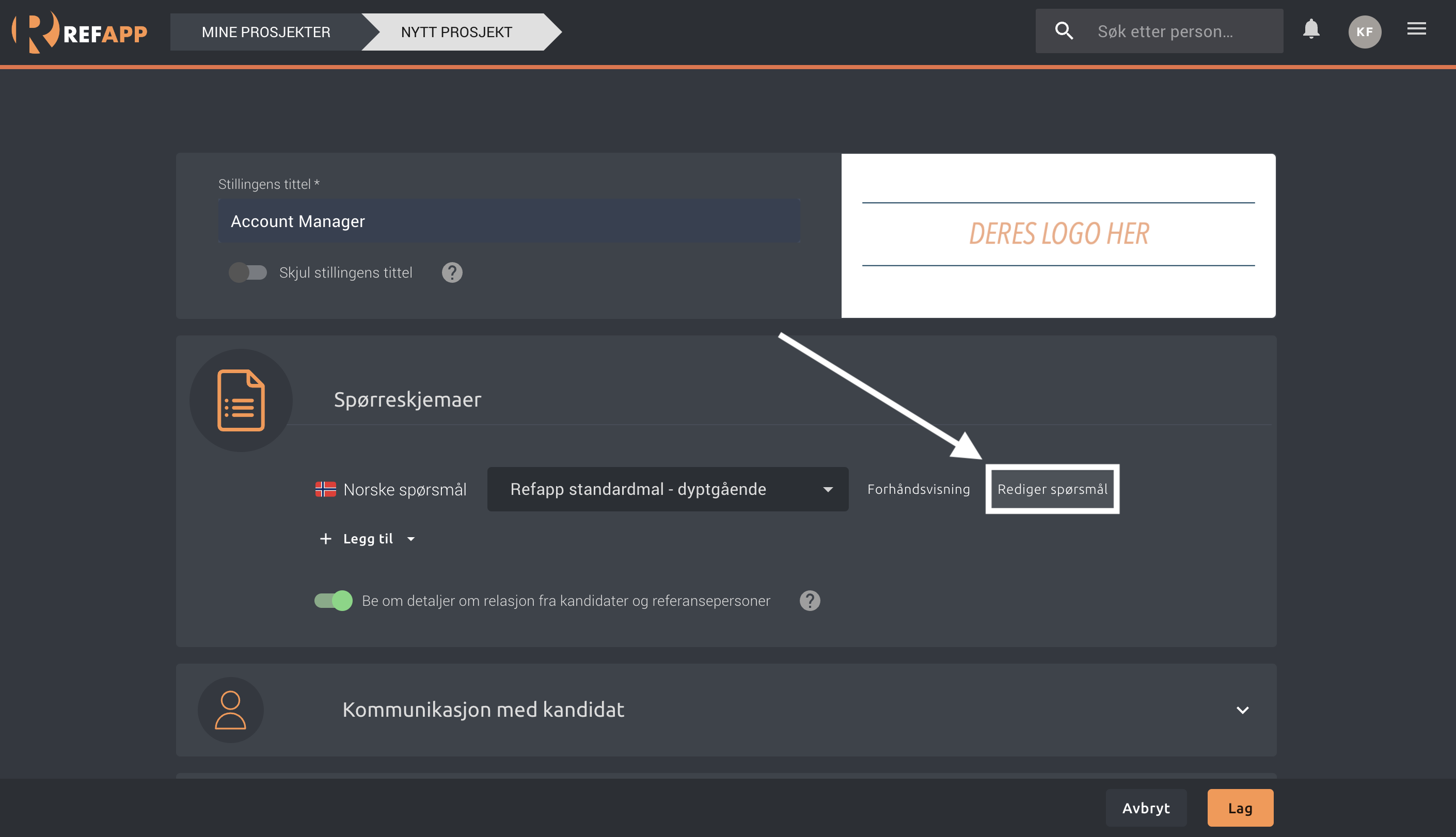Click help icon beside Skjul stillingens tittel
Screen dimensions: 1456x837
[x=452, y=272]
